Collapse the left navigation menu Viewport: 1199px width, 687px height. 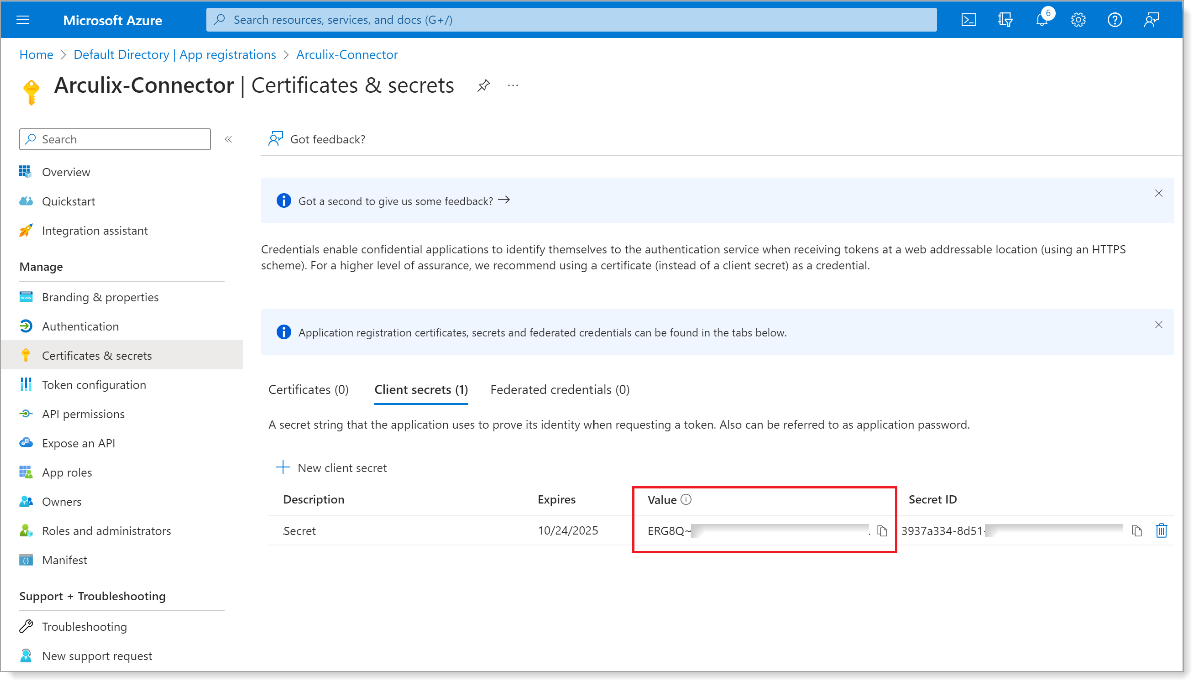tap(228, 139)
